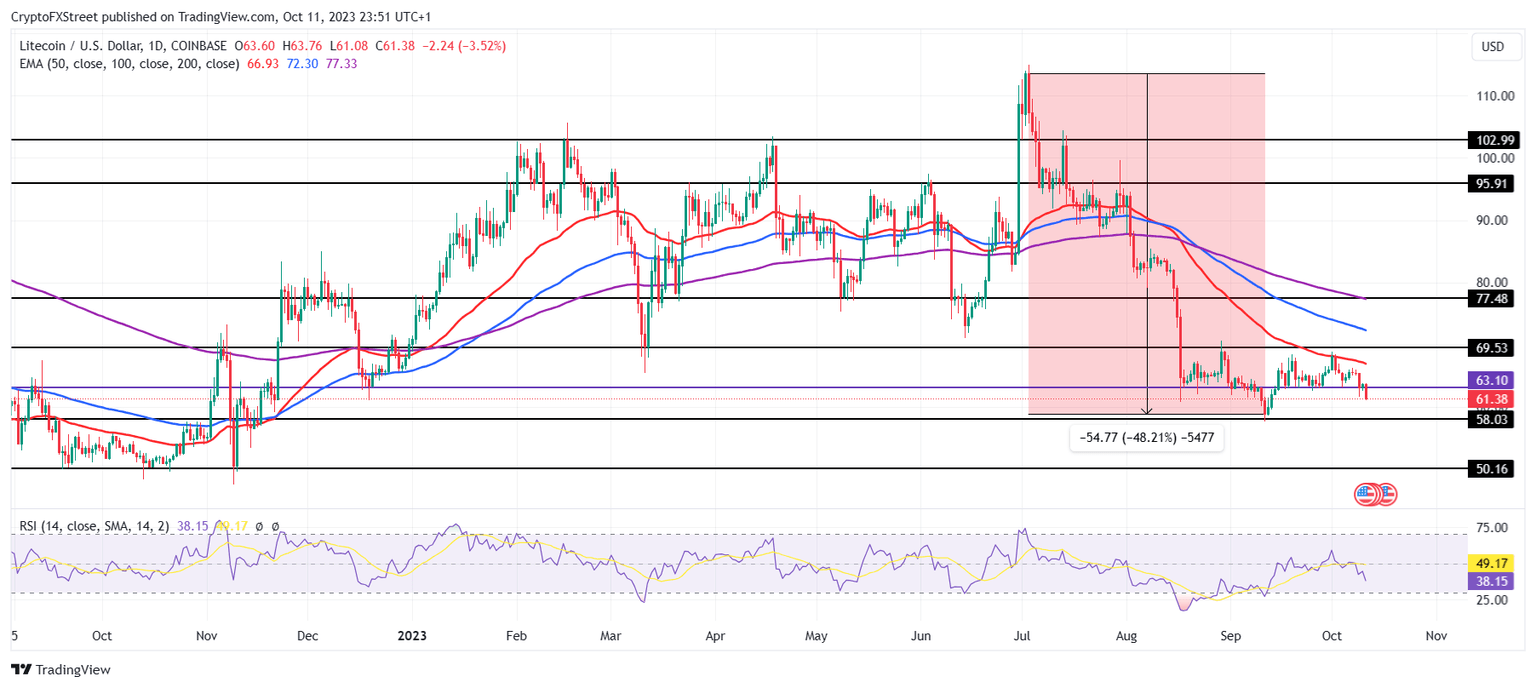Click the 63.10 purple price label

pos(1490,380)
